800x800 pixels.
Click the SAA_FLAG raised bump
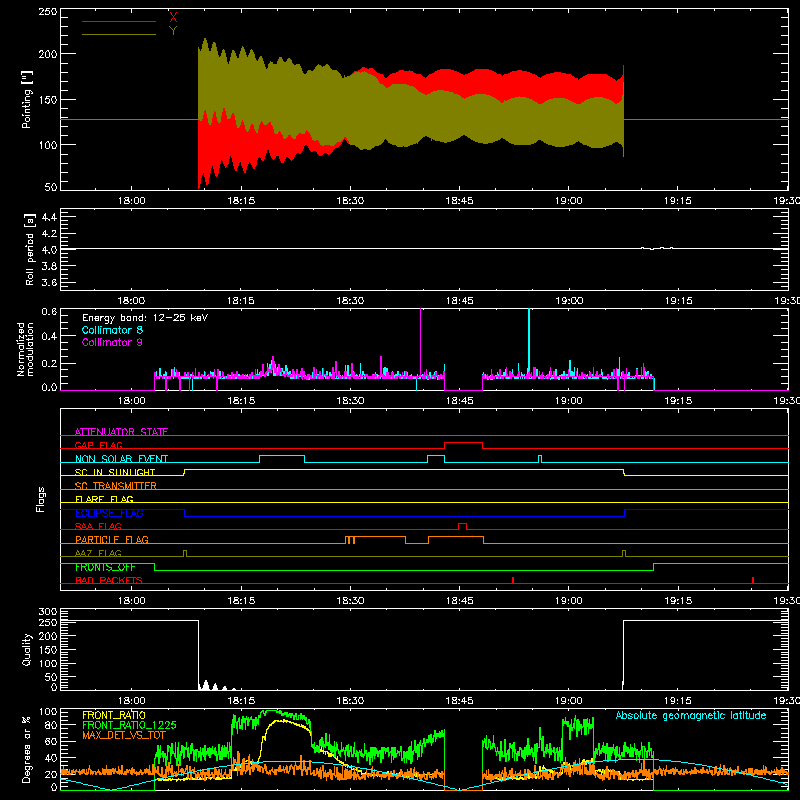462,524
